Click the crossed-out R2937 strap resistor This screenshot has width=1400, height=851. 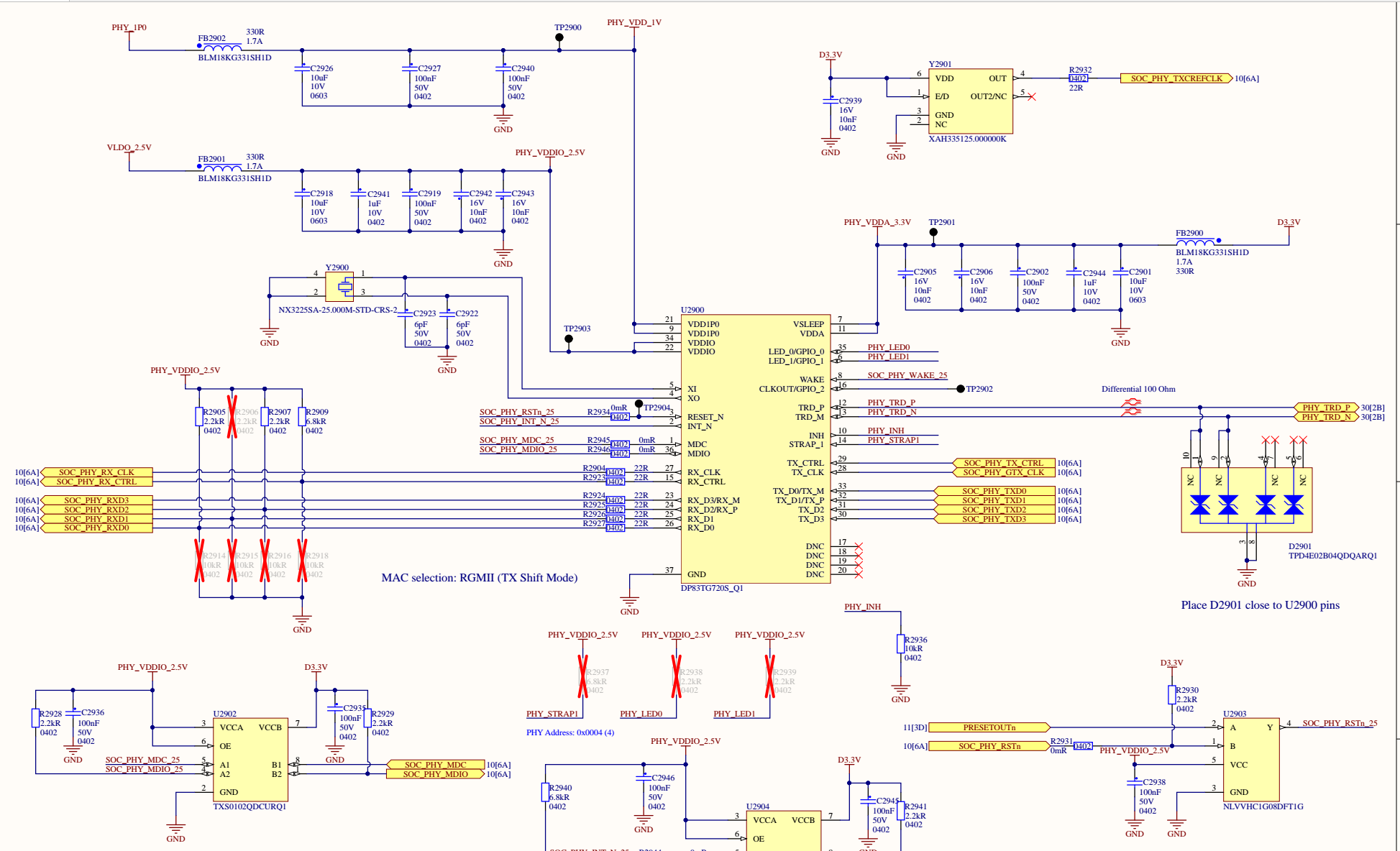coord(583,676)
